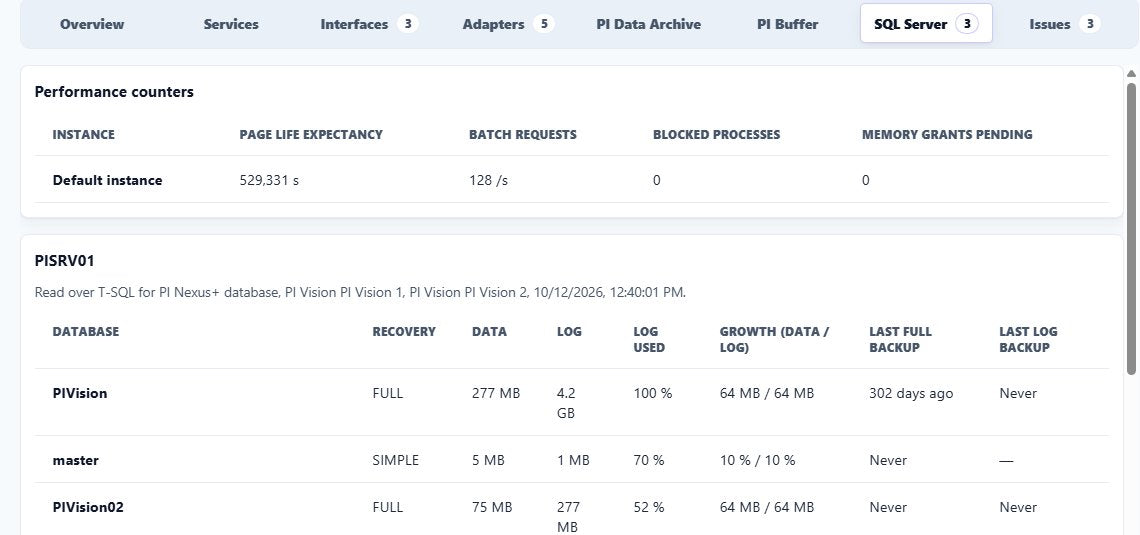Open the PI Buffer tab
Viewport: 1140px width, 535px height.
pos(787,24)
